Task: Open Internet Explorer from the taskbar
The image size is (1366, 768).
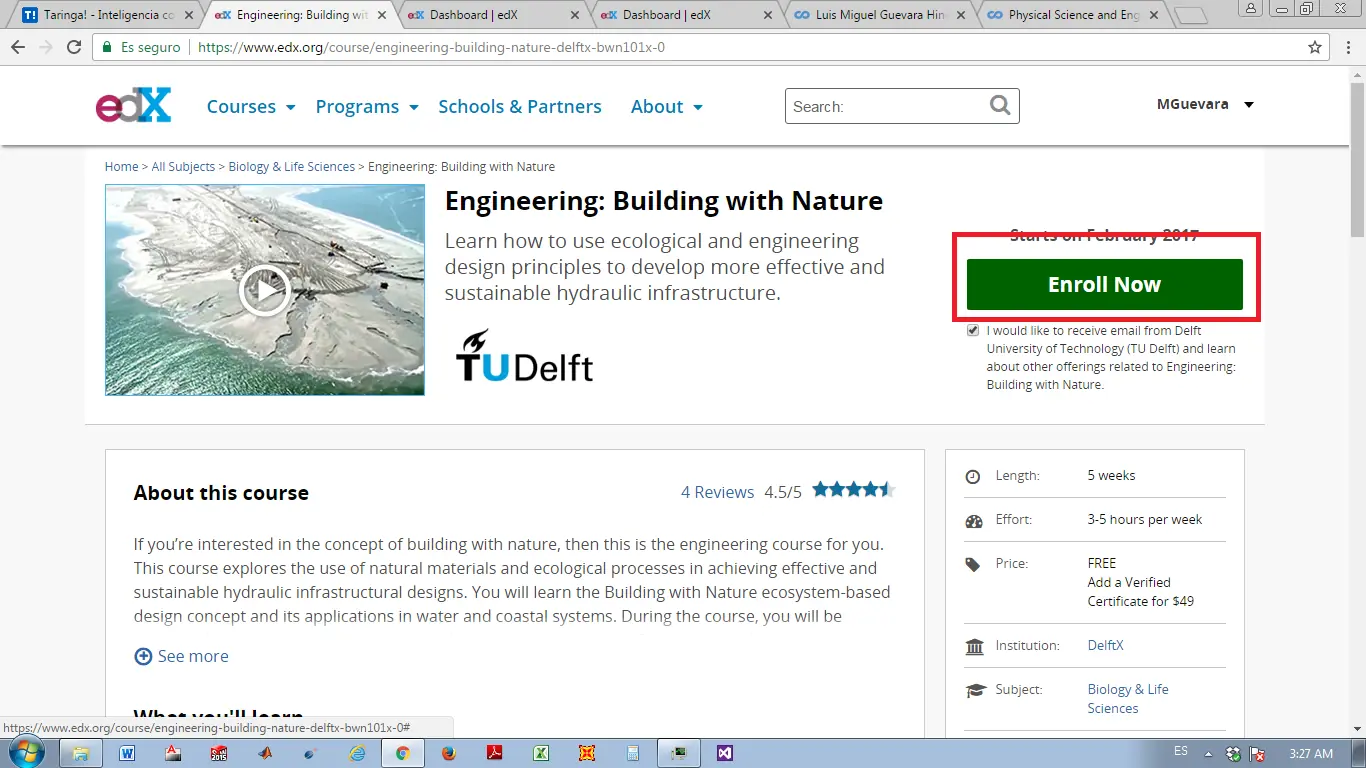Action: point(357,753)
